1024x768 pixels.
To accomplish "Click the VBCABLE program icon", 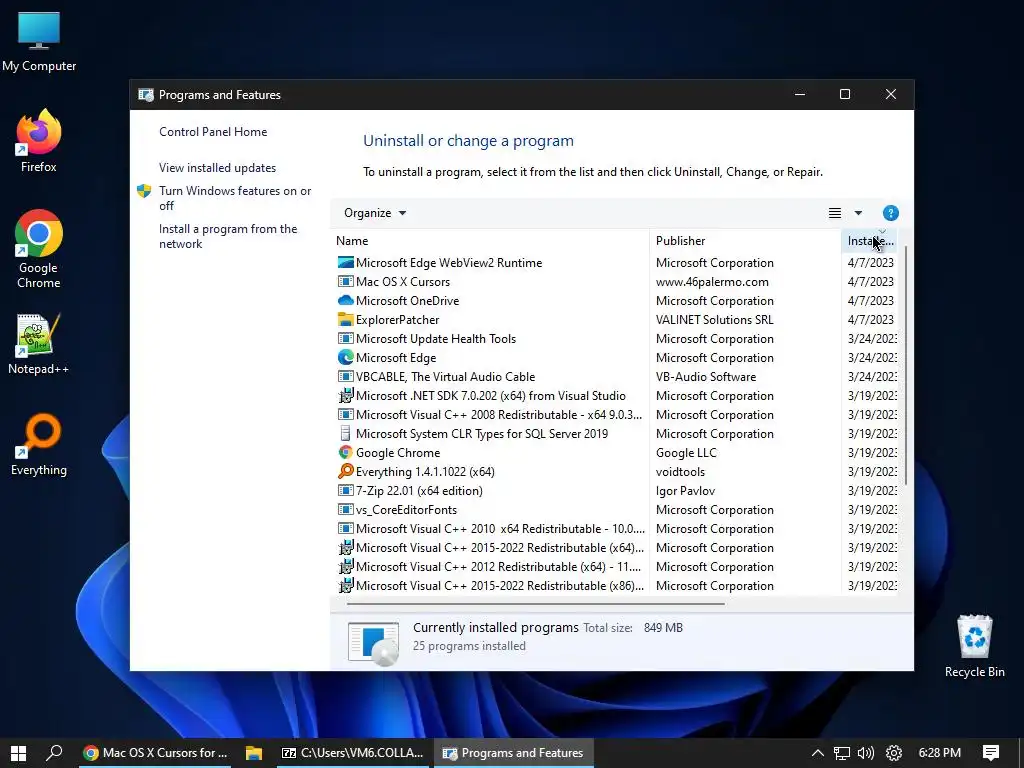I will [x=345, y=377].
